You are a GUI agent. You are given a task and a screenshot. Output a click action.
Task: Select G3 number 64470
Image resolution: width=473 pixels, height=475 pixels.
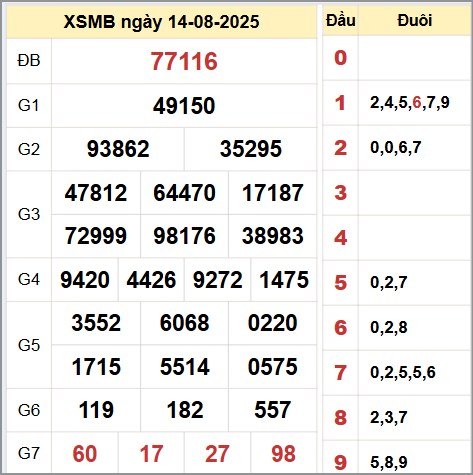[184, 193]
